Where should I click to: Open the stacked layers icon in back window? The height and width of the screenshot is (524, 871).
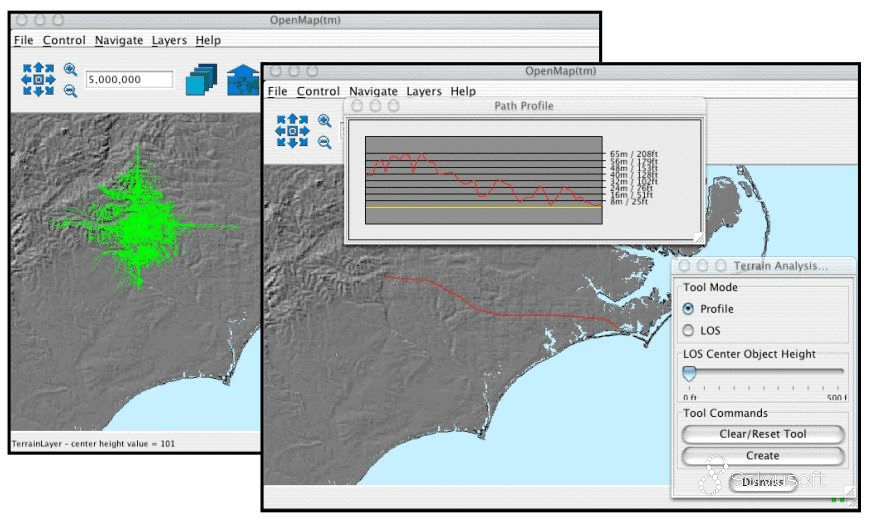pos(201,79)
